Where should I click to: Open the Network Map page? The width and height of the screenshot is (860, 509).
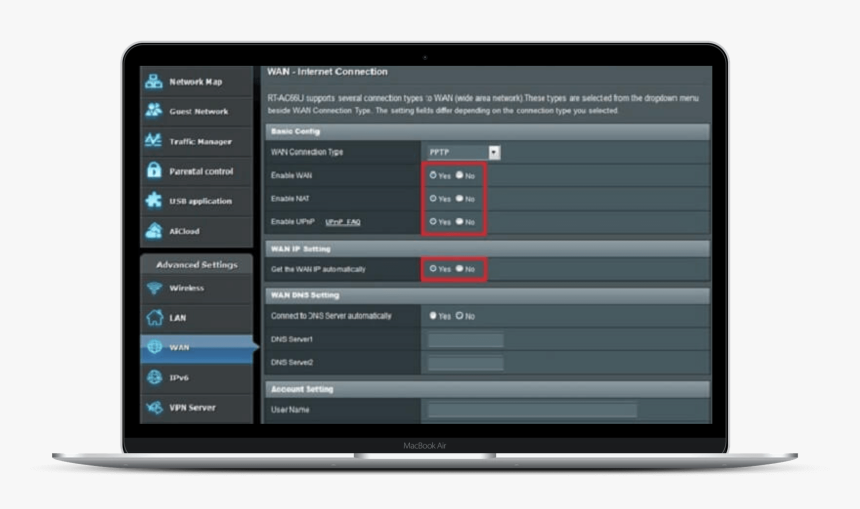click(x=196, y=82)
